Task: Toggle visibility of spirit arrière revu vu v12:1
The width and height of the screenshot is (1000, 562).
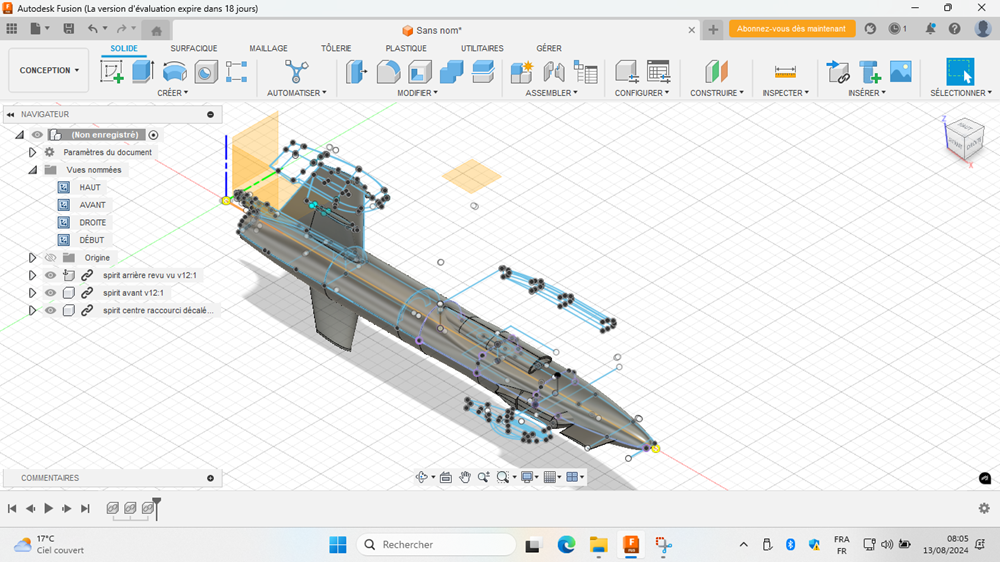Action: click(51, 275)
